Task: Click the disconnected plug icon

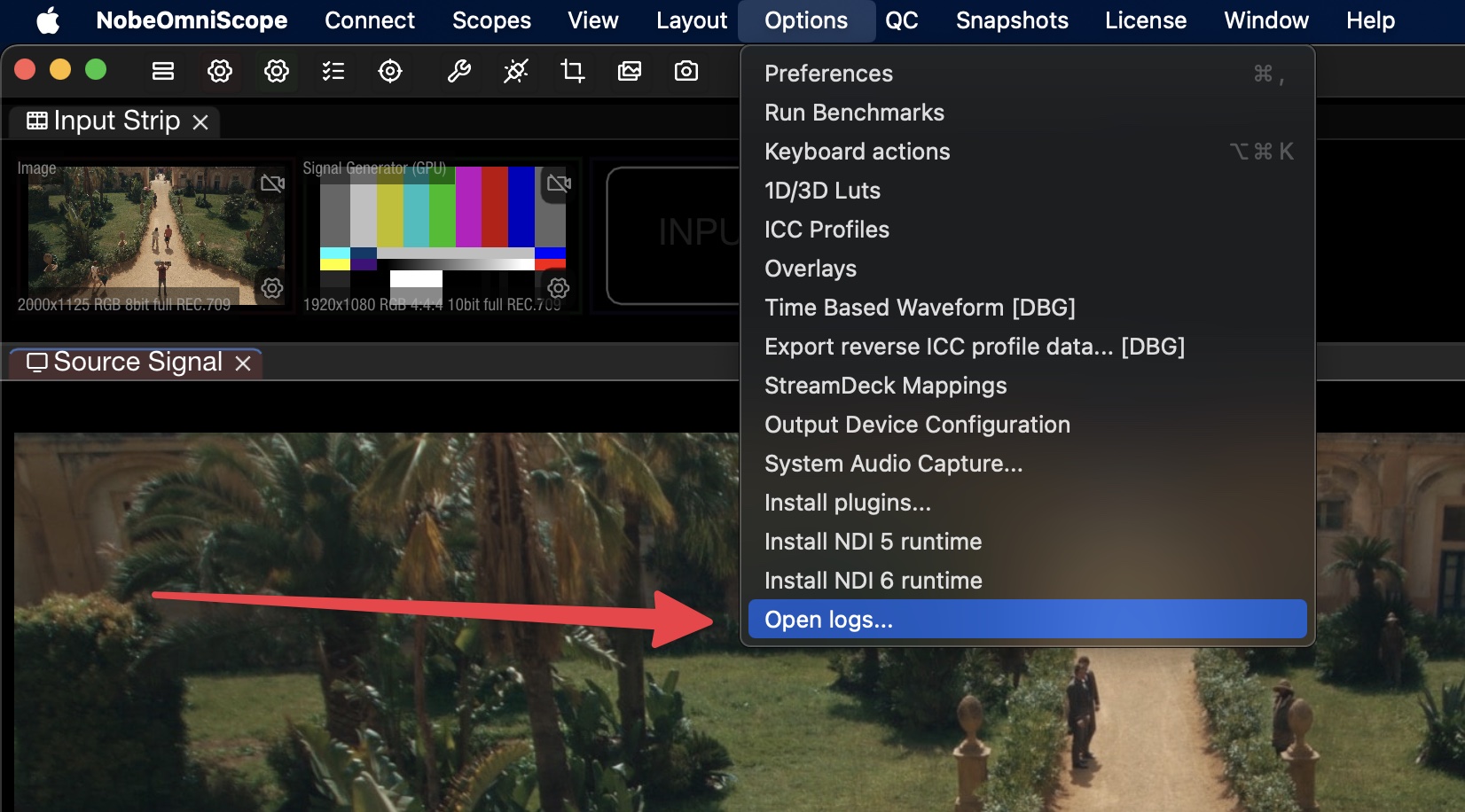Action: (515, 71)
